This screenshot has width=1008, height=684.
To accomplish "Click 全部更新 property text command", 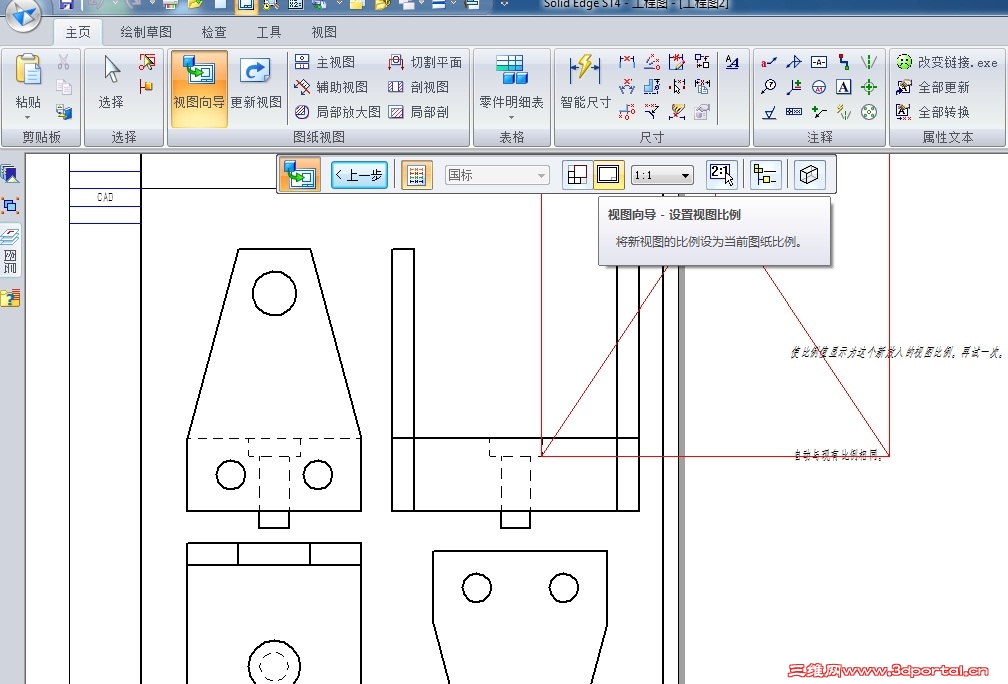I will [932, 87].
